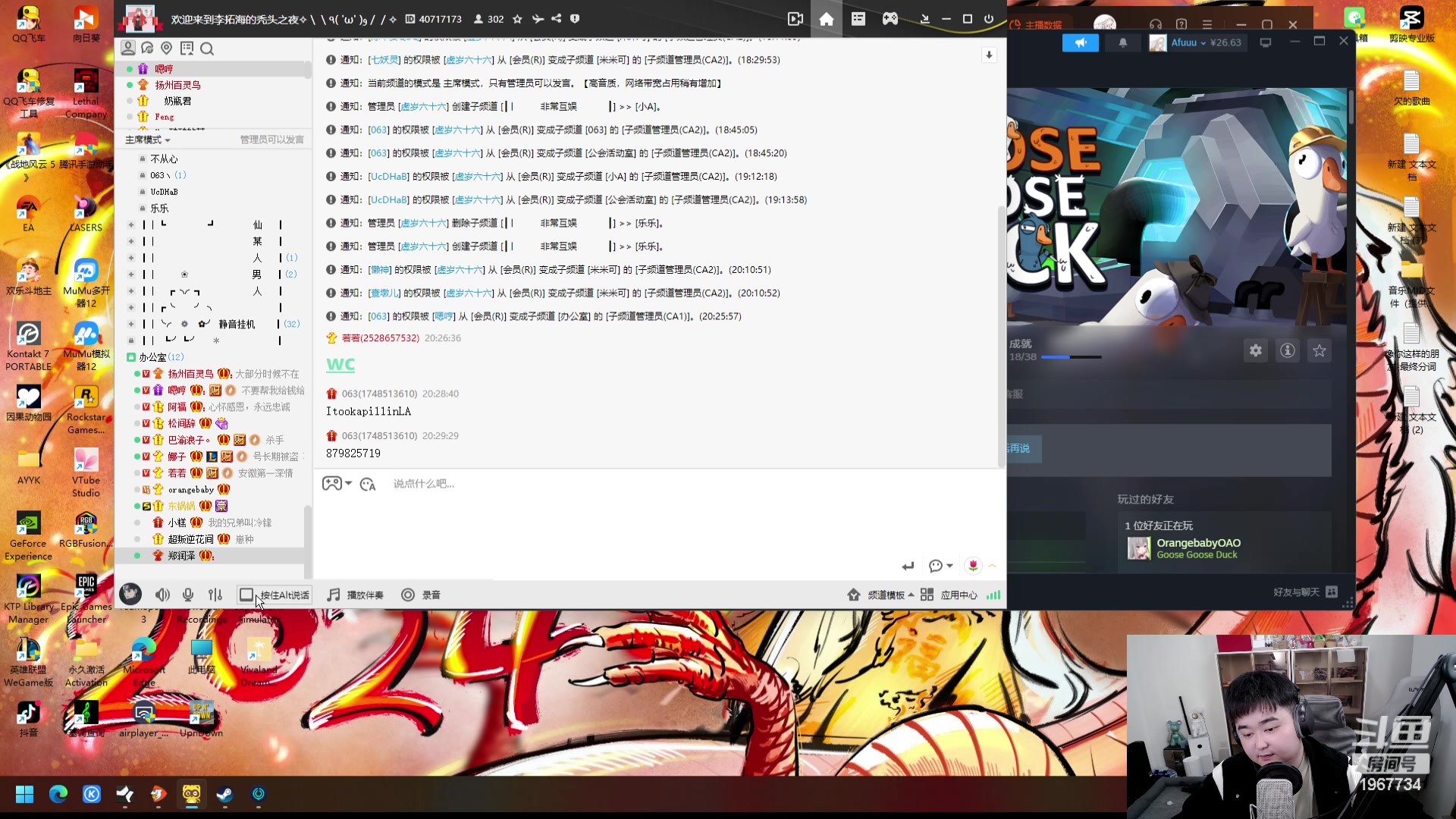Viewport: 1456px width, 819px height.
Task: Open Steam game info icon
Action: pyautogui.click(x=1288, y=350)
